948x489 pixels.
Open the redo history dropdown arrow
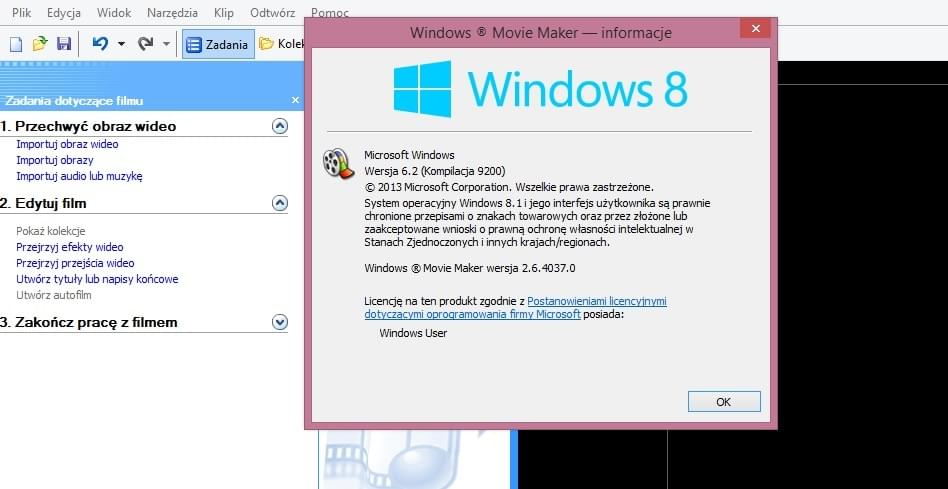[x=166, y=44]
